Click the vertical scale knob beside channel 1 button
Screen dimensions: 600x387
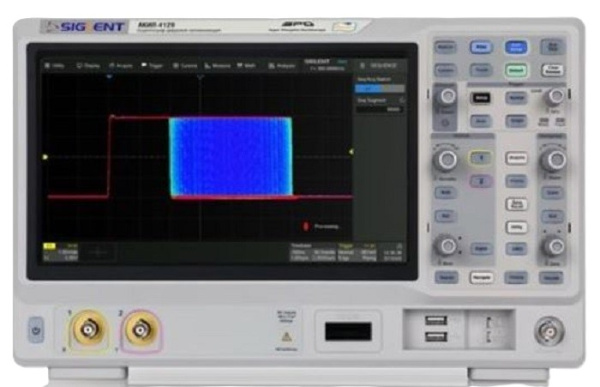(446, 160)
